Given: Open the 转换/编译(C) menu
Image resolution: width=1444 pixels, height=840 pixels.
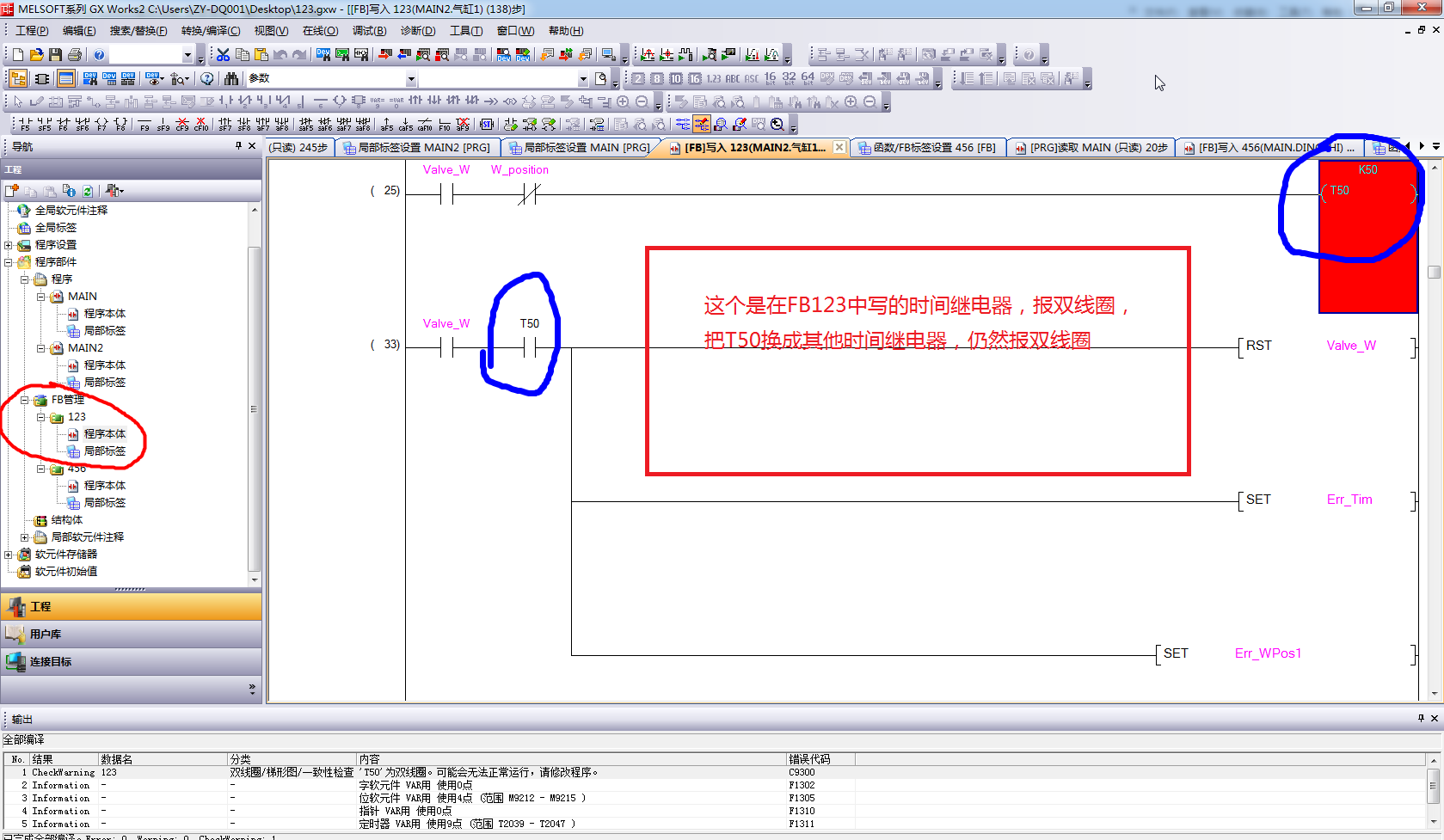Looking at the screenshot, I should coord(211,31).
